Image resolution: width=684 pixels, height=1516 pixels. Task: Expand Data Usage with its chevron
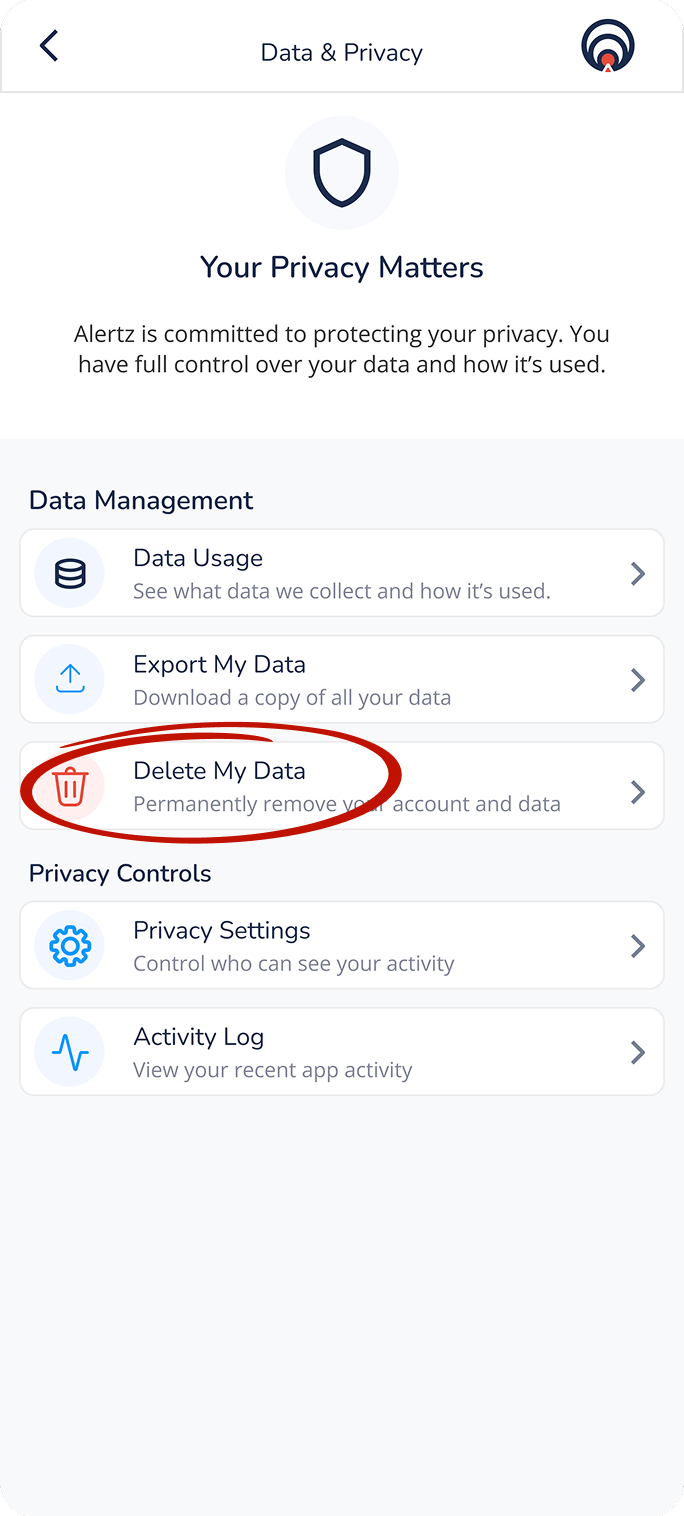637,573
